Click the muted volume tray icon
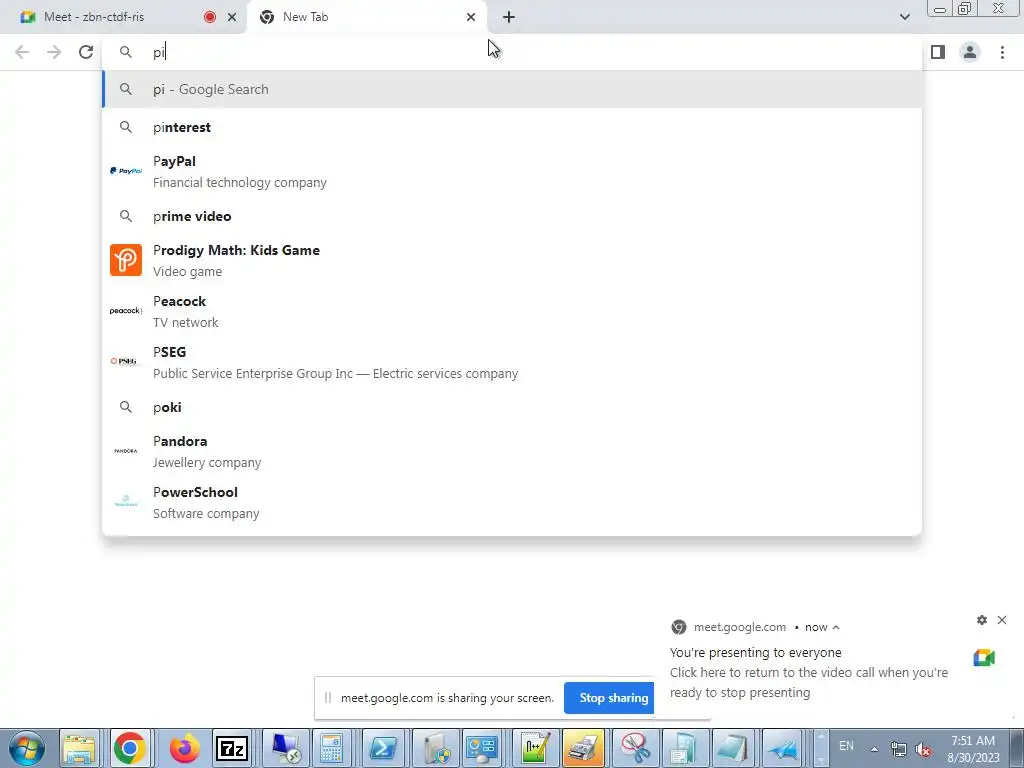 (923, 749)
